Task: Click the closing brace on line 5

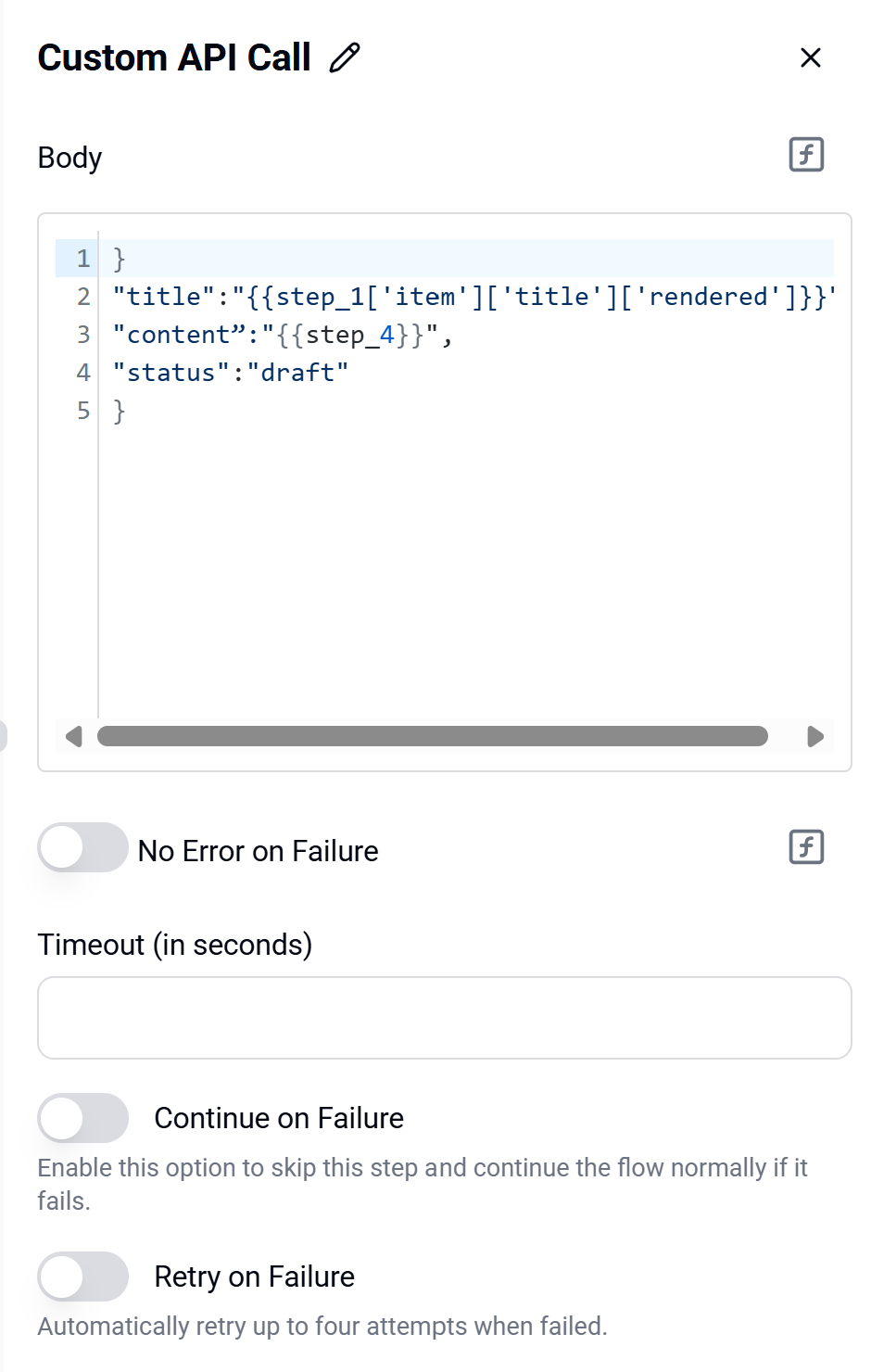Action: (x=119, y=411)
